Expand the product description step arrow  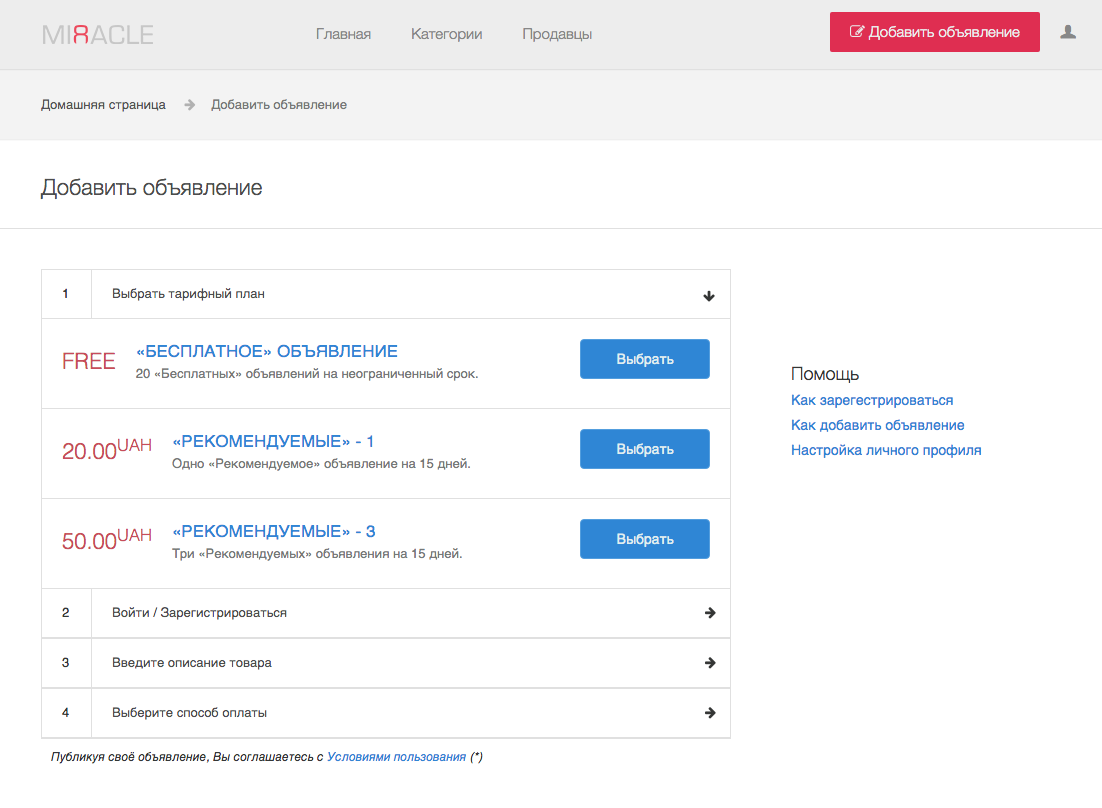point(710,663)
